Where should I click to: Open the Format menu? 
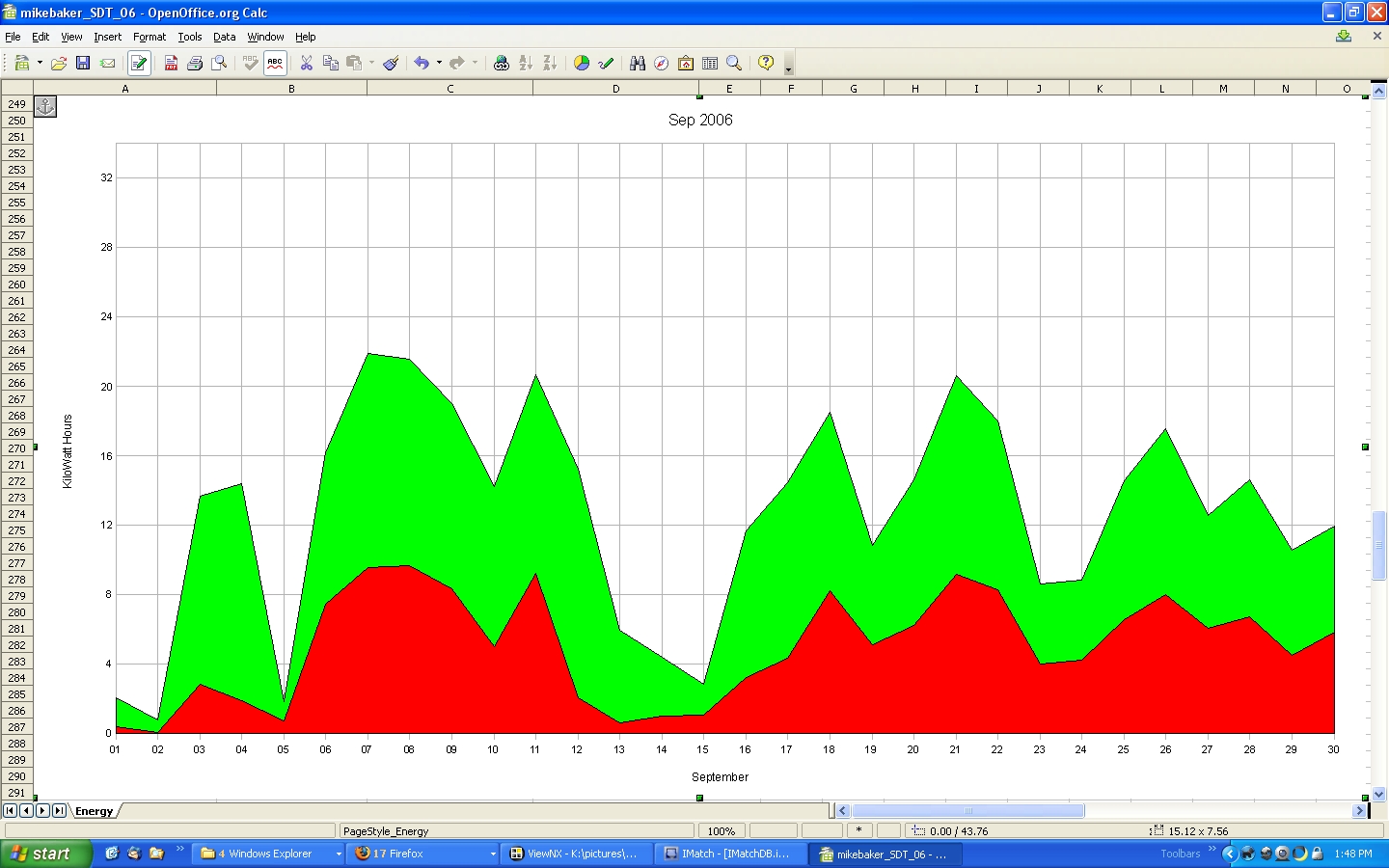click(x=150, y=37)
